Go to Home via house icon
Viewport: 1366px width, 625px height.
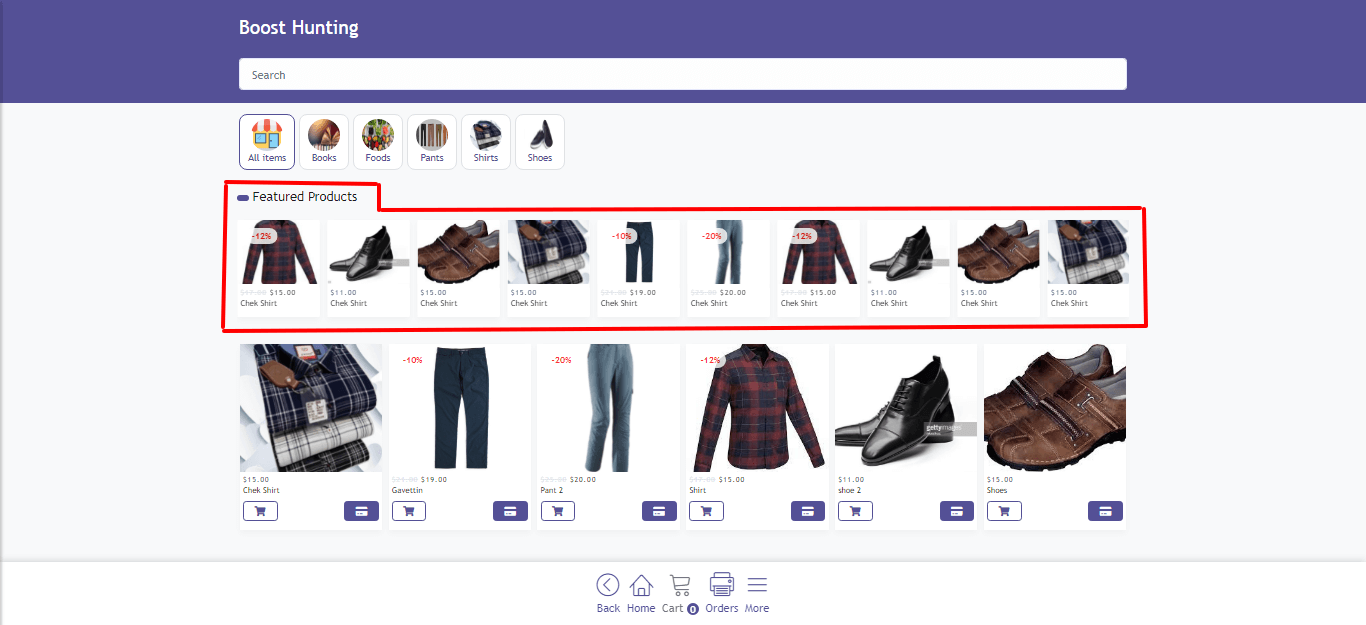[641, 586]
